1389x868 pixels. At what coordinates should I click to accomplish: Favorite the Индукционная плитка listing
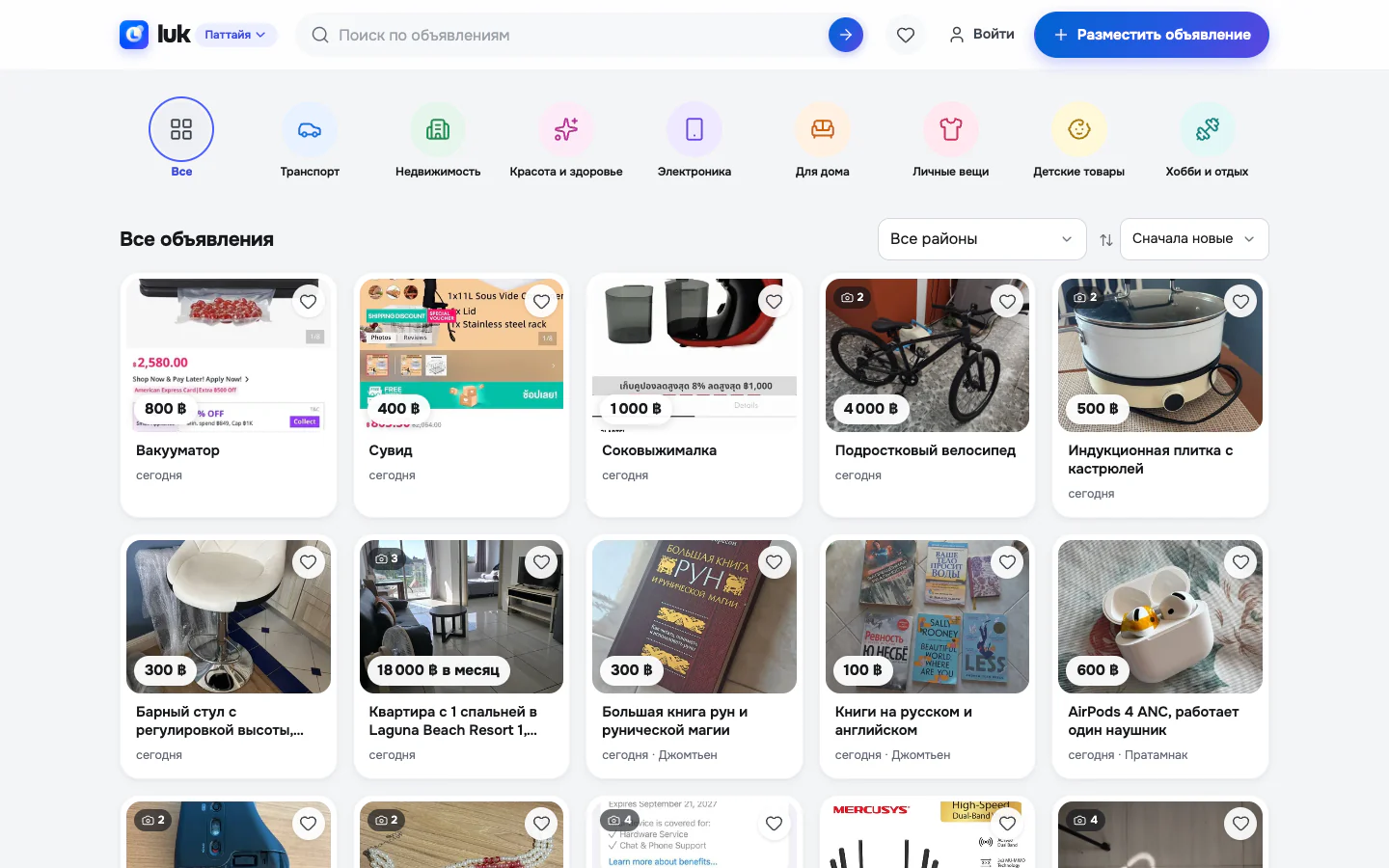click(1240, 302)
